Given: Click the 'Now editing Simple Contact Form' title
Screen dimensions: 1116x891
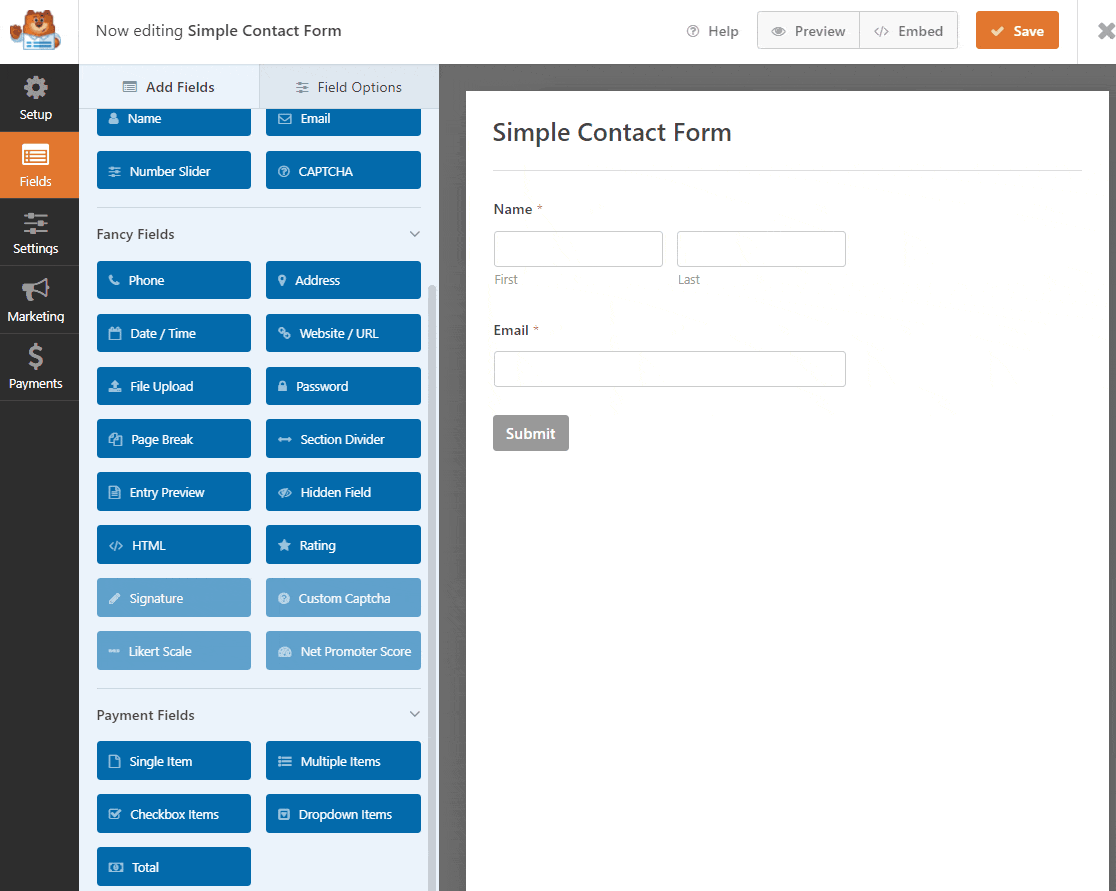Looking at the screenshot, I should (219, 31).
